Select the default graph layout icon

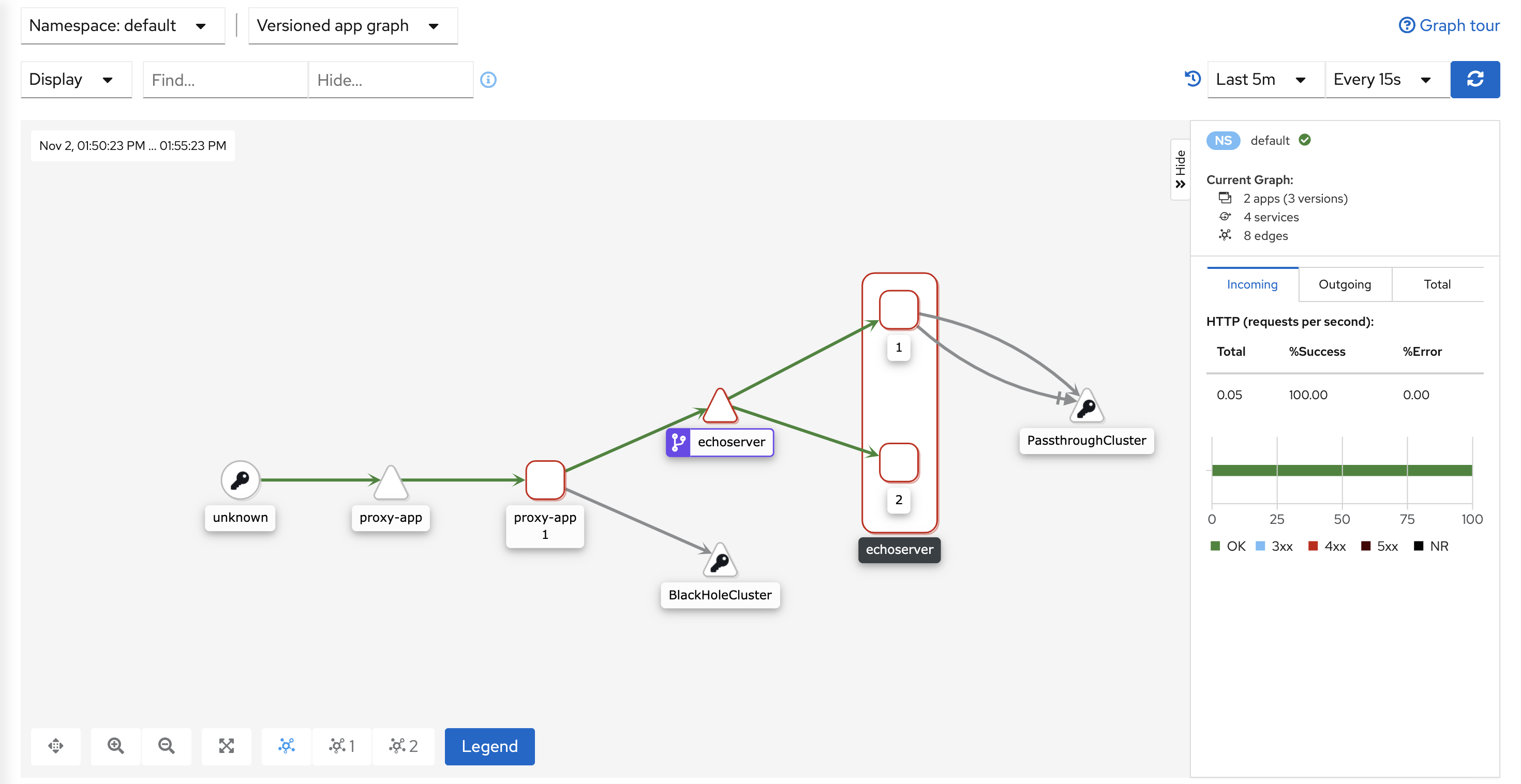[x=287, y=746]
